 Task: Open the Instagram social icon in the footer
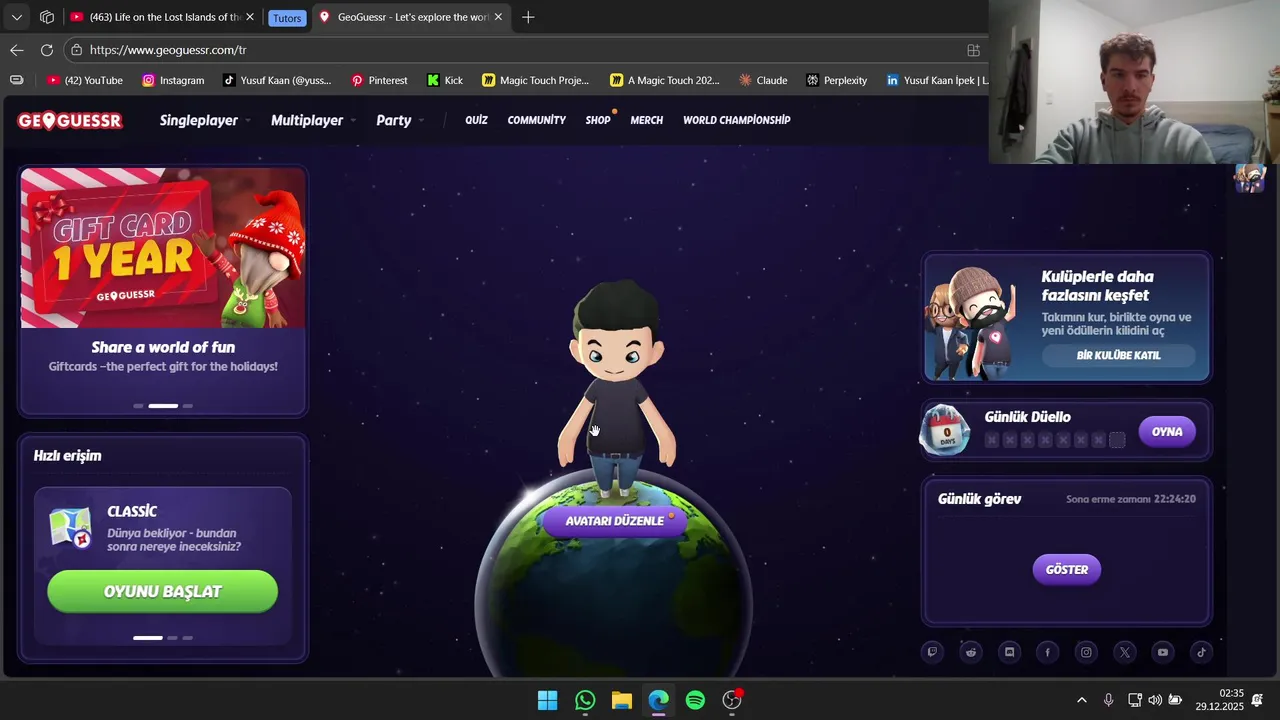click(x=1086, y=652)
